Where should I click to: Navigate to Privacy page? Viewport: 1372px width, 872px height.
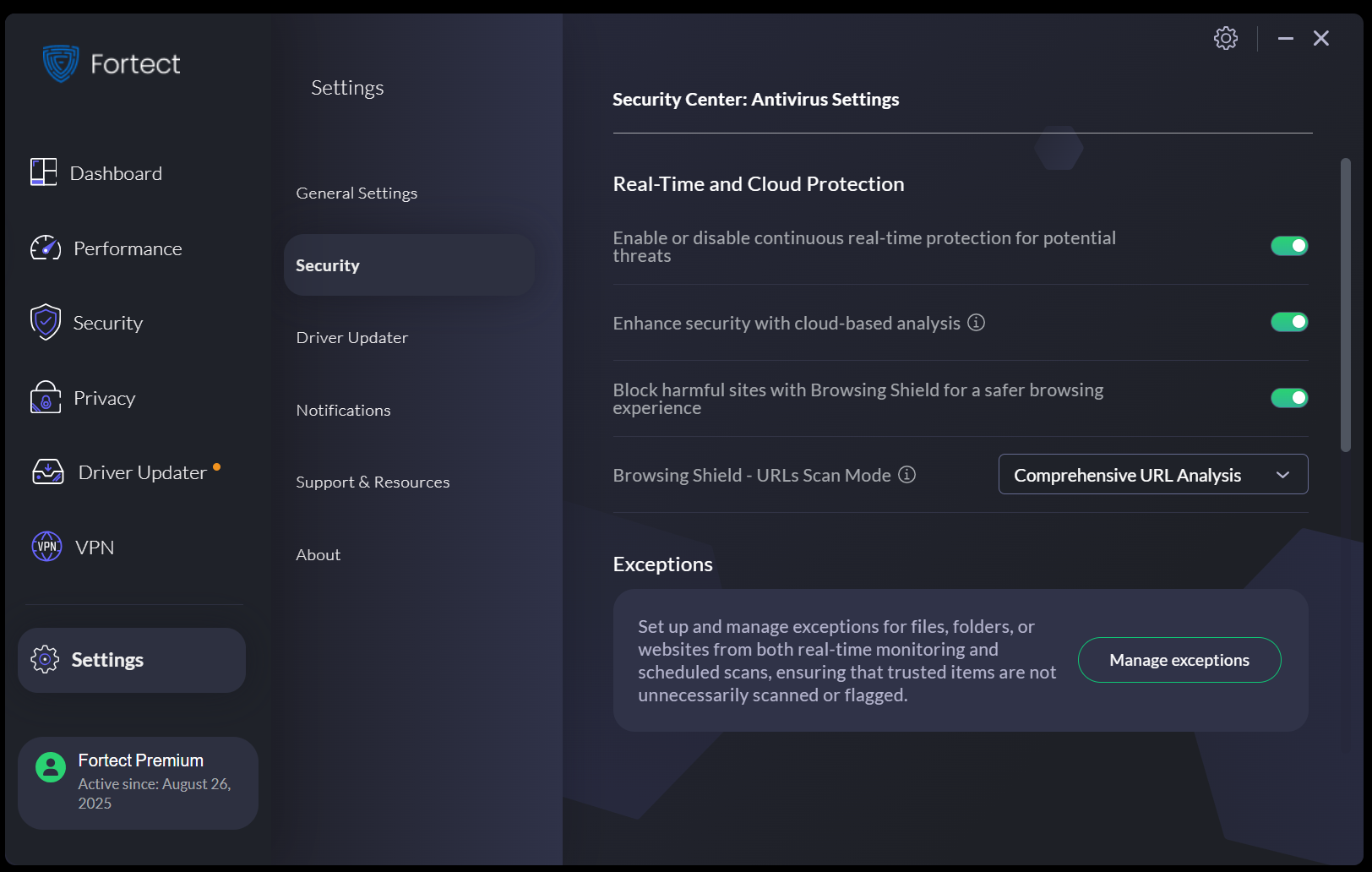tap(104, 398)
